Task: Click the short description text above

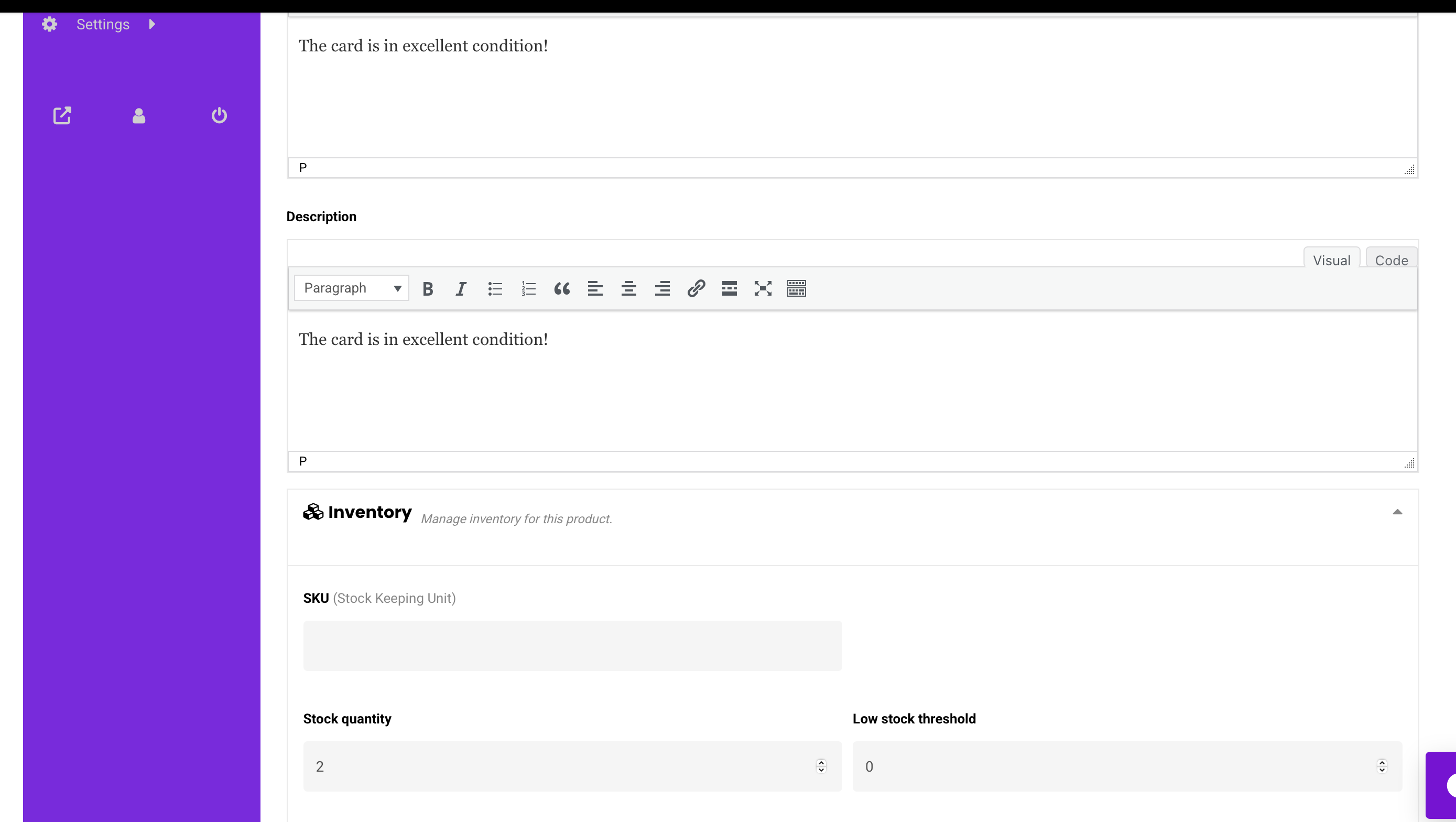Action: 423,46
